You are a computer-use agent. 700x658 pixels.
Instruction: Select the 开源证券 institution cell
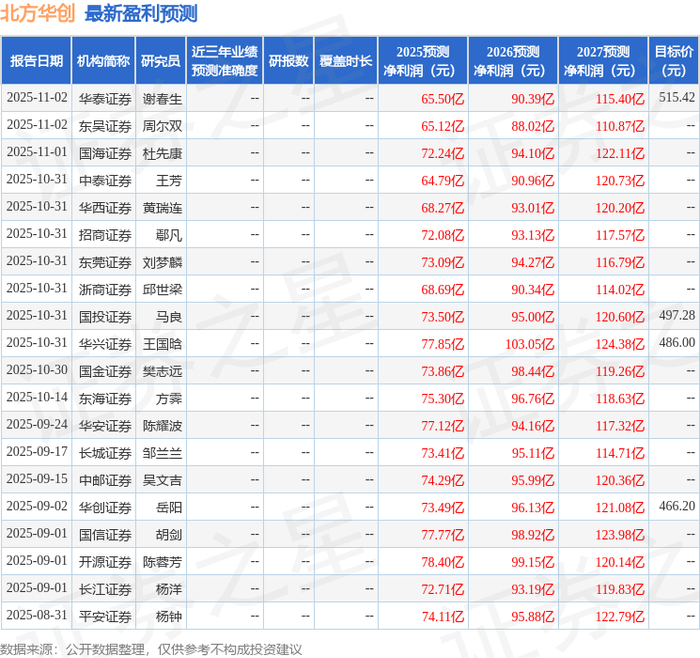[105, 562]
